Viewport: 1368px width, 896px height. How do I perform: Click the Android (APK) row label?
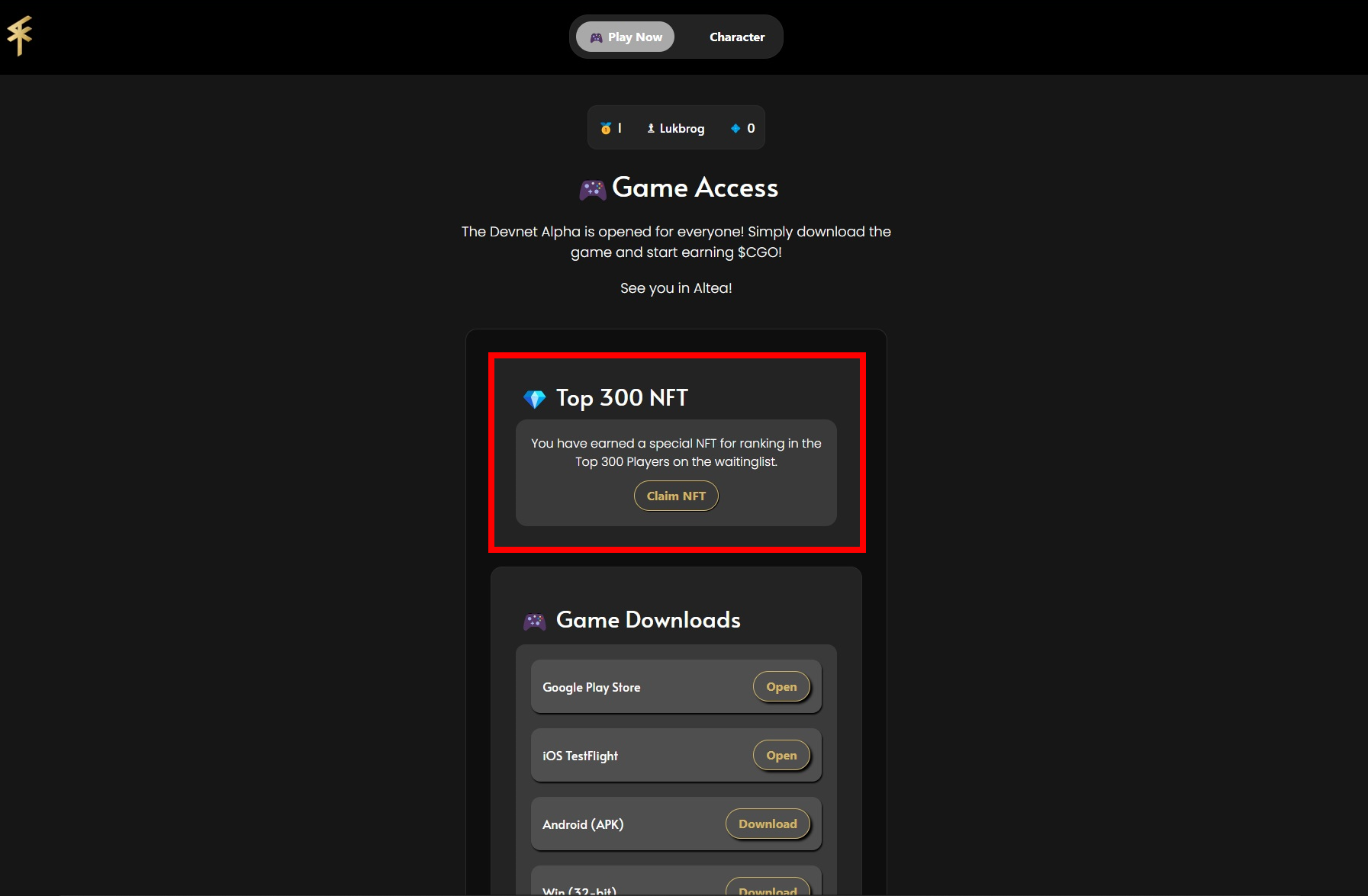(x=582, y=824)
